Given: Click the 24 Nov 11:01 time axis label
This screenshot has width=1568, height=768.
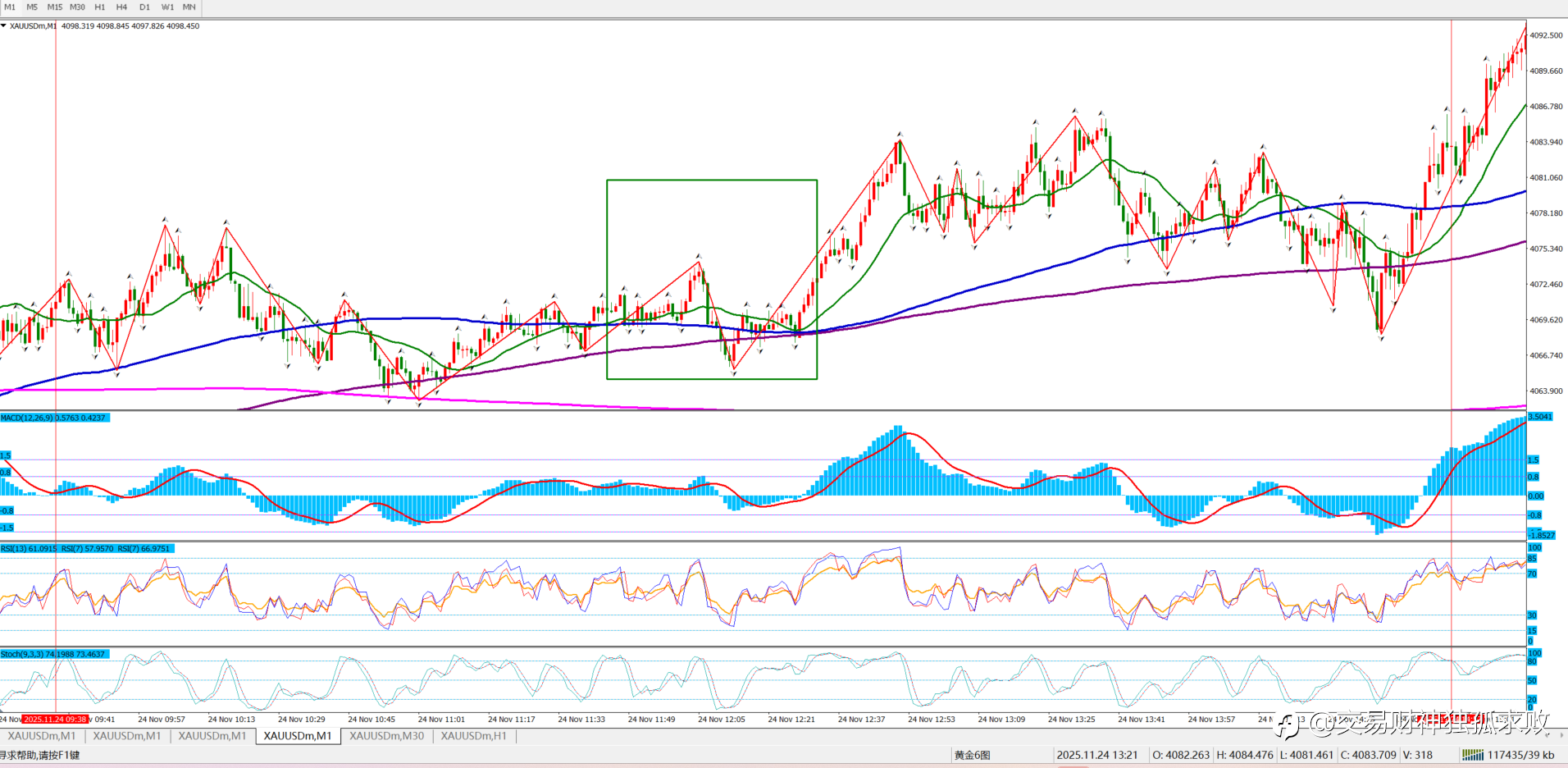Looking at the screenshot, I should [x=441, y=720].
